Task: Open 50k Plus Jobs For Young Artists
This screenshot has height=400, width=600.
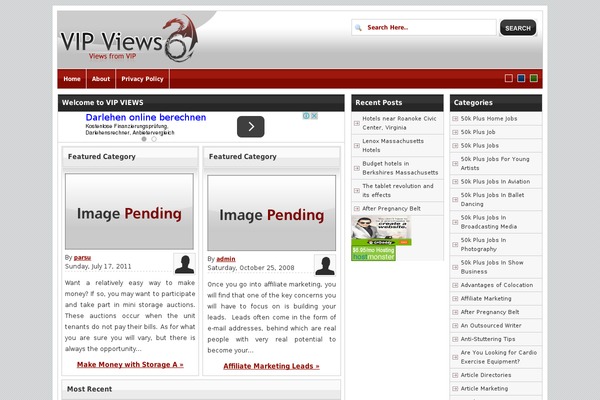Action: point(495,163)
